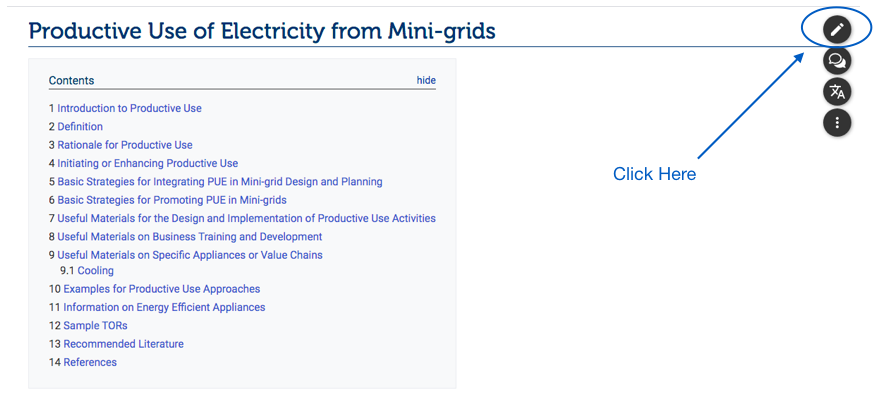886x404 pixels.
Task: Click the pencil edit icon
Action: [837, 30]
